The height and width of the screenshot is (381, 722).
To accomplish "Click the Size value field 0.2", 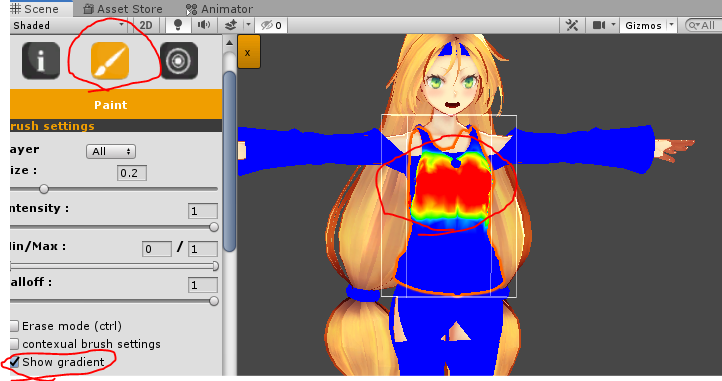I will coord(132,173).
